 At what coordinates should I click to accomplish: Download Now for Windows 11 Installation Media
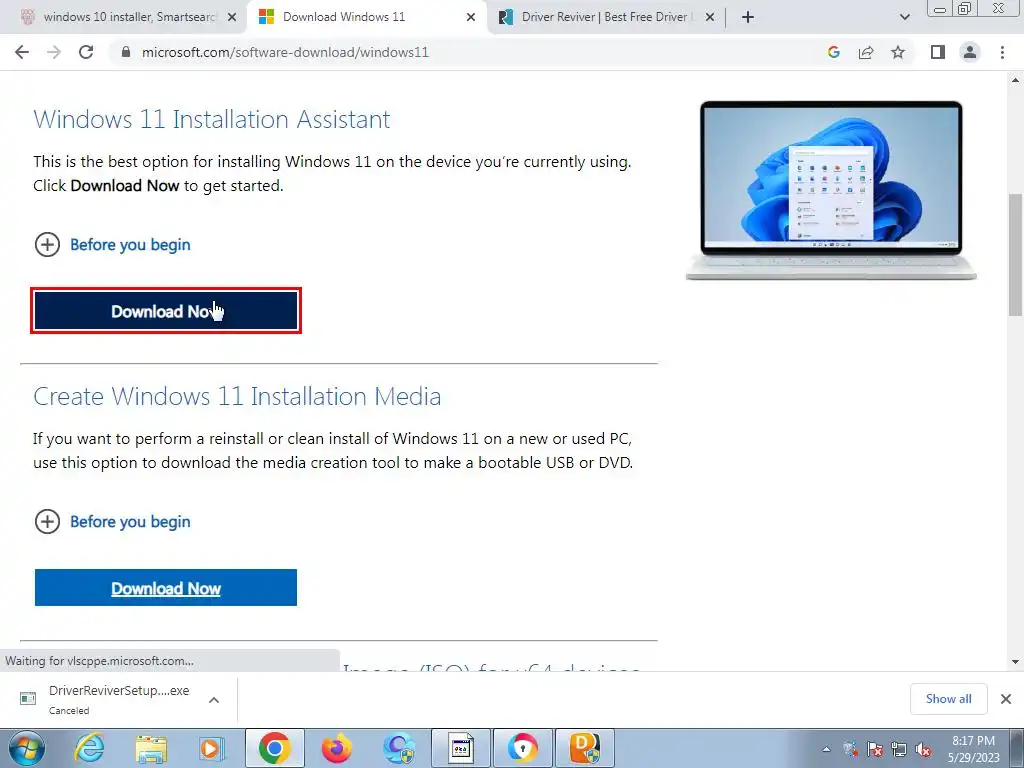[x=166, y=588]
